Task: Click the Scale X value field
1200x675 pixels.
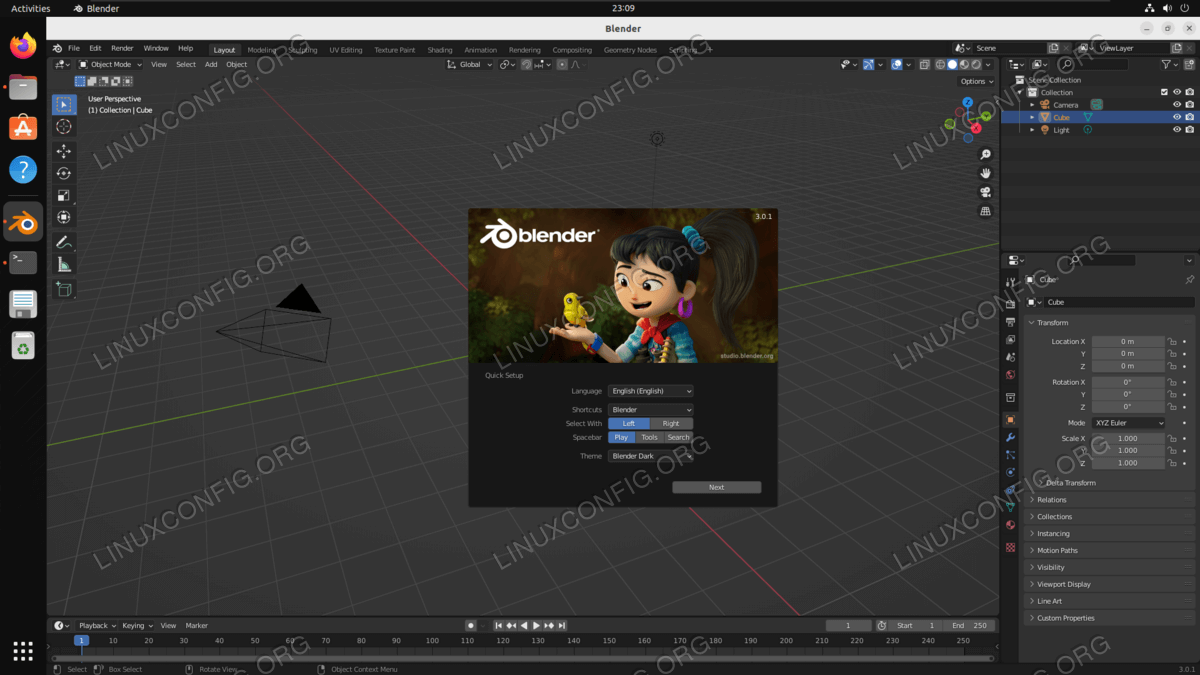Action: coord(1128,438)
